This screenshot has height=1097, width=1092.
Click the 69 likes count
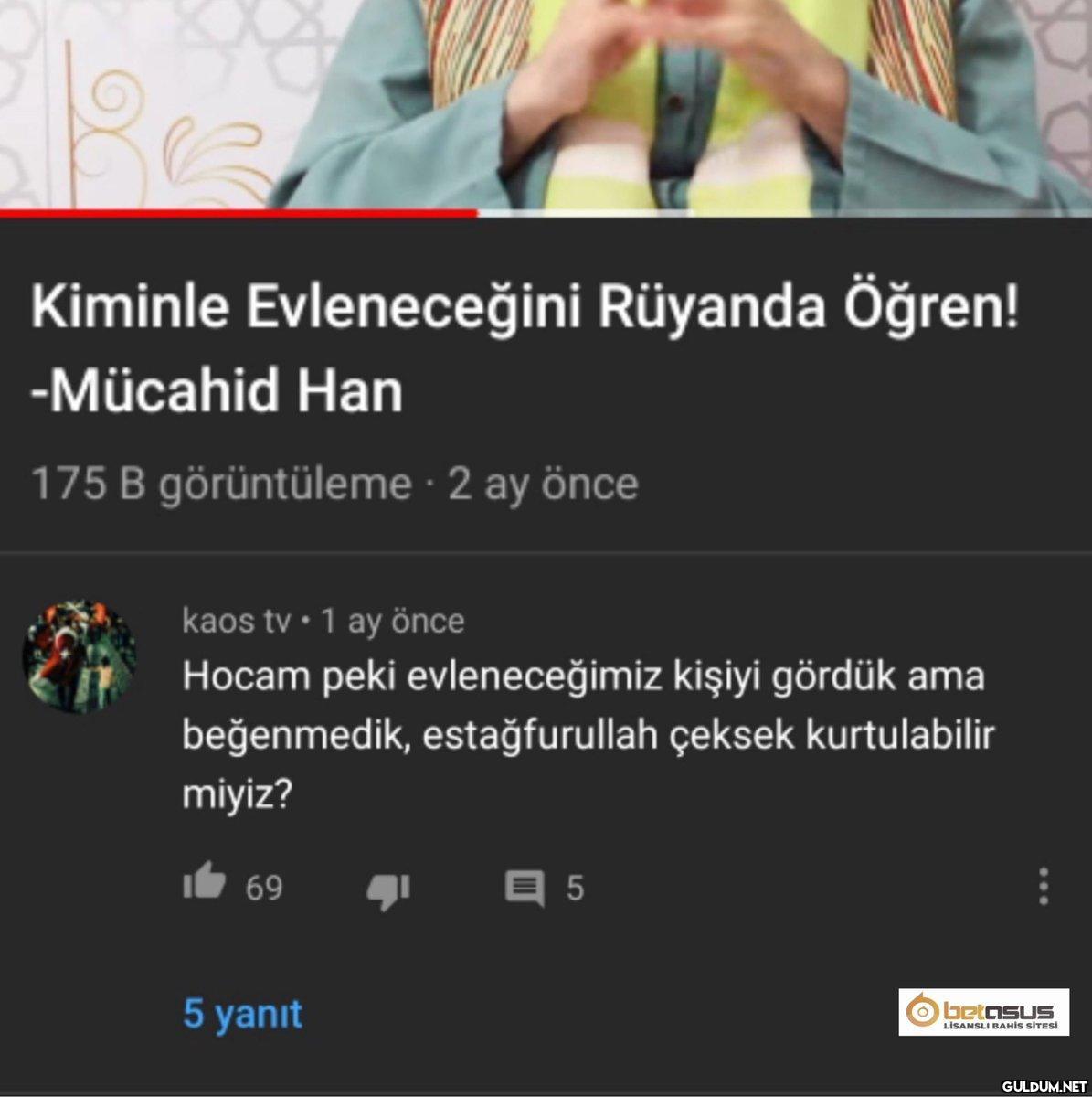pos(264,888)
